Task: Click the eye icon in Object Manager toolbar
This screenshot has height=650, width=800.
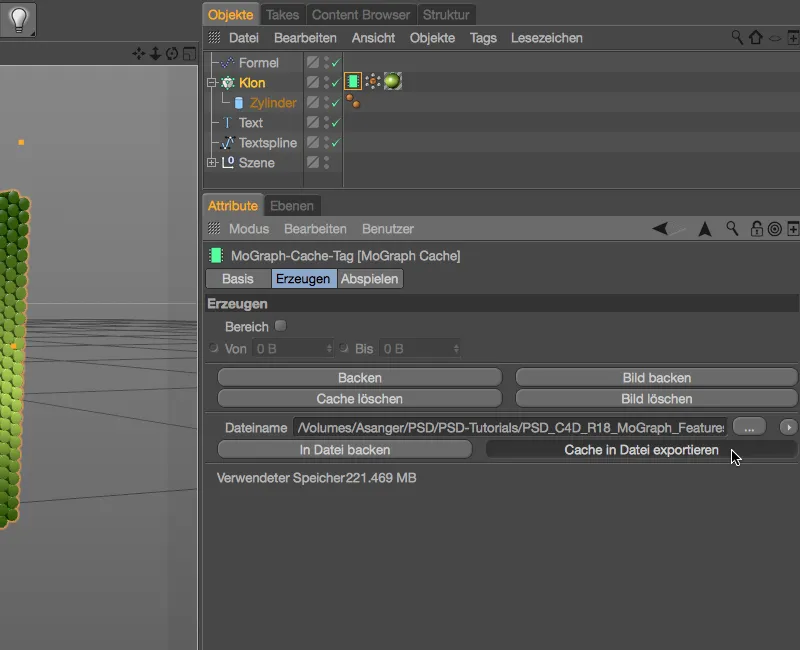Action: point(775,39)
